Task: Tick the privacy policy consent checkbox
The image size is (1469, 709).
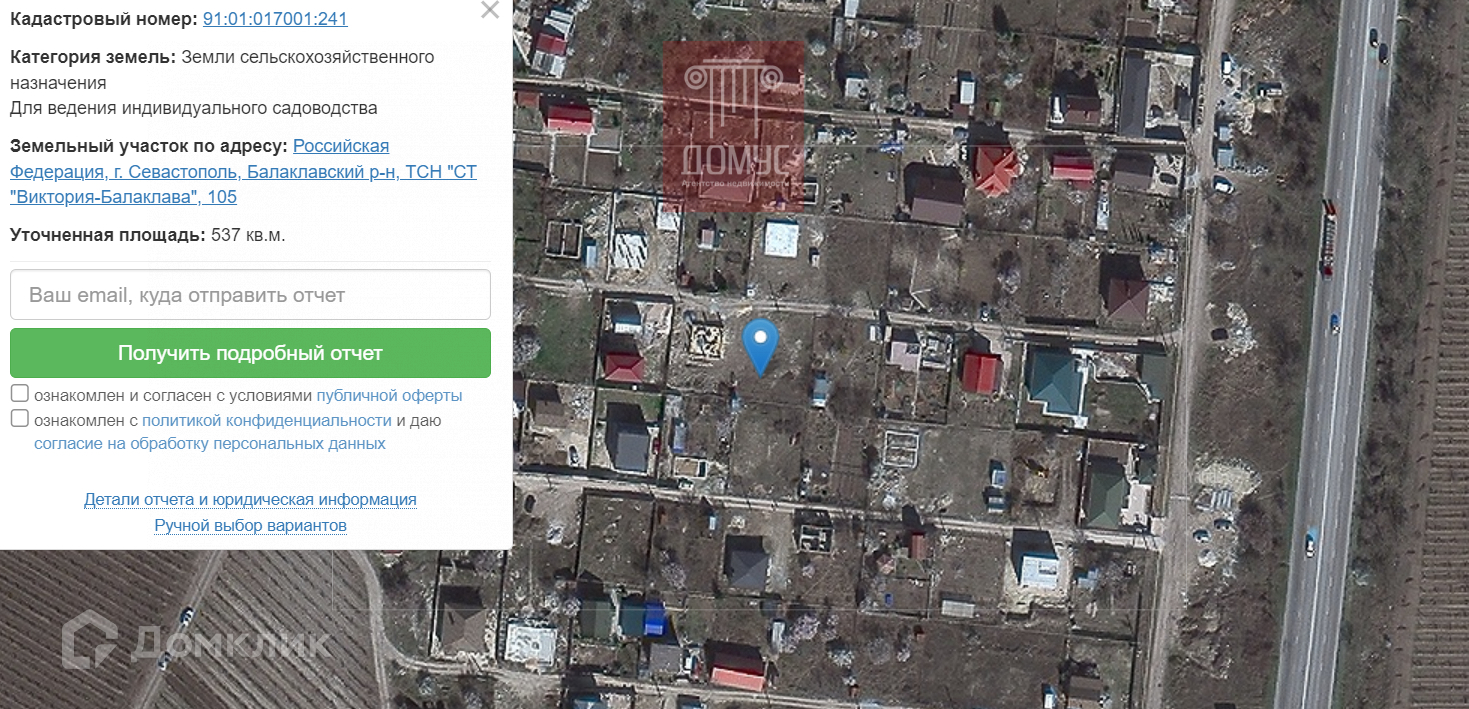Action: point(20,419)
